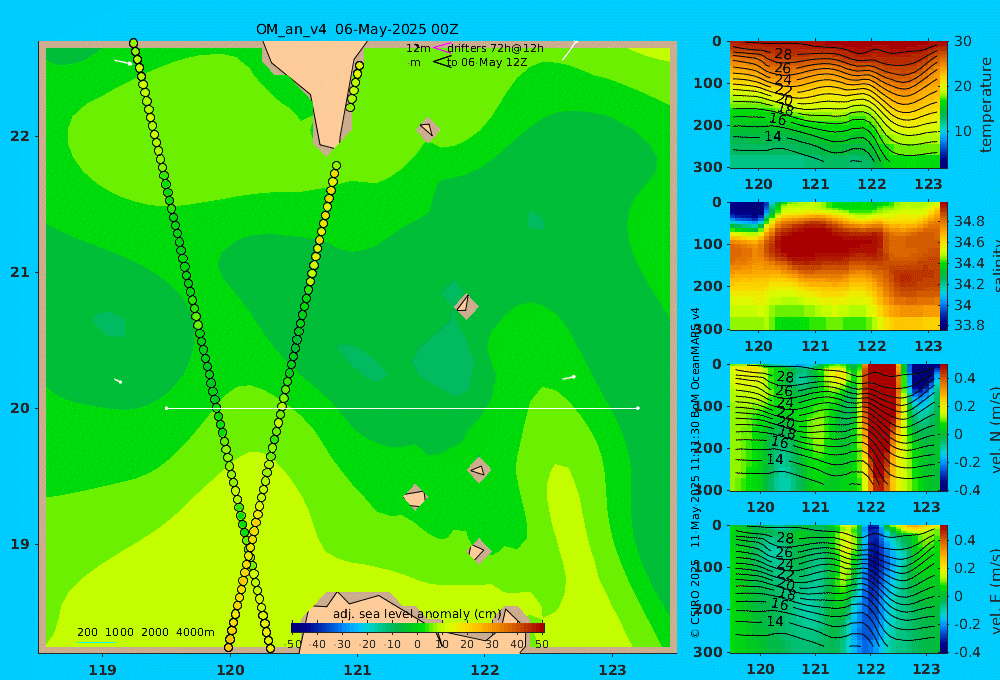Image resolution: width=1000 pixels, height=680 pixels.
Task: Open the salinity section panel
Action: point(834,266)
